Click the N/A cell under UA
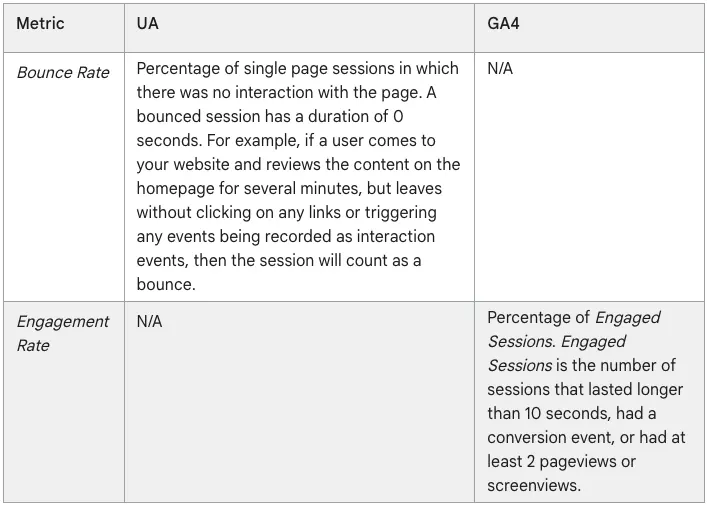Screen dimensions: 707x505 [149, 321]
